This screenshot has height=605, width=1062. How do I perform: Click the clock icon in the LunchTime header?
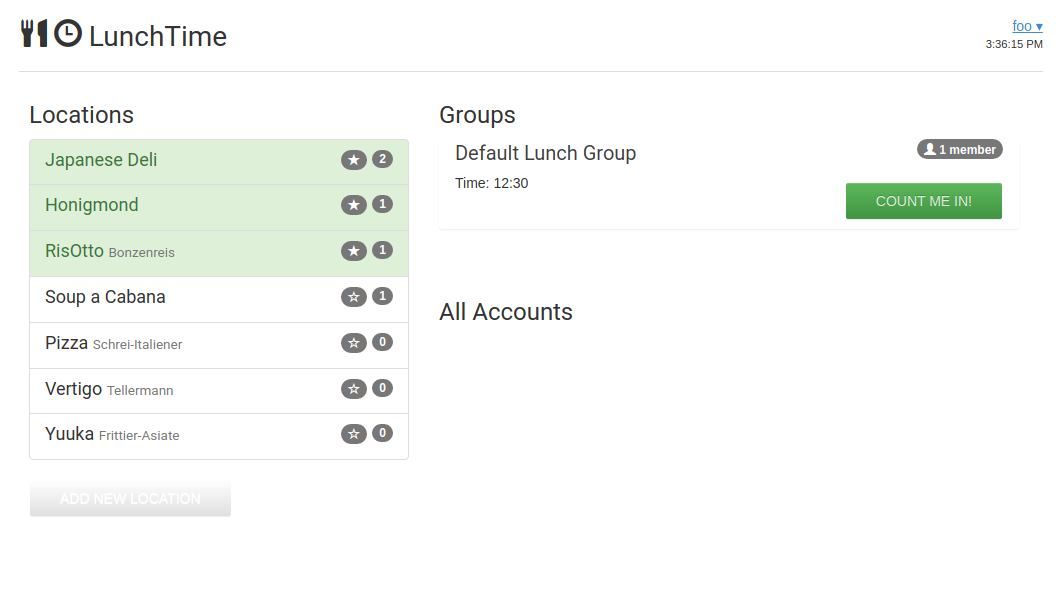(68, 33)
